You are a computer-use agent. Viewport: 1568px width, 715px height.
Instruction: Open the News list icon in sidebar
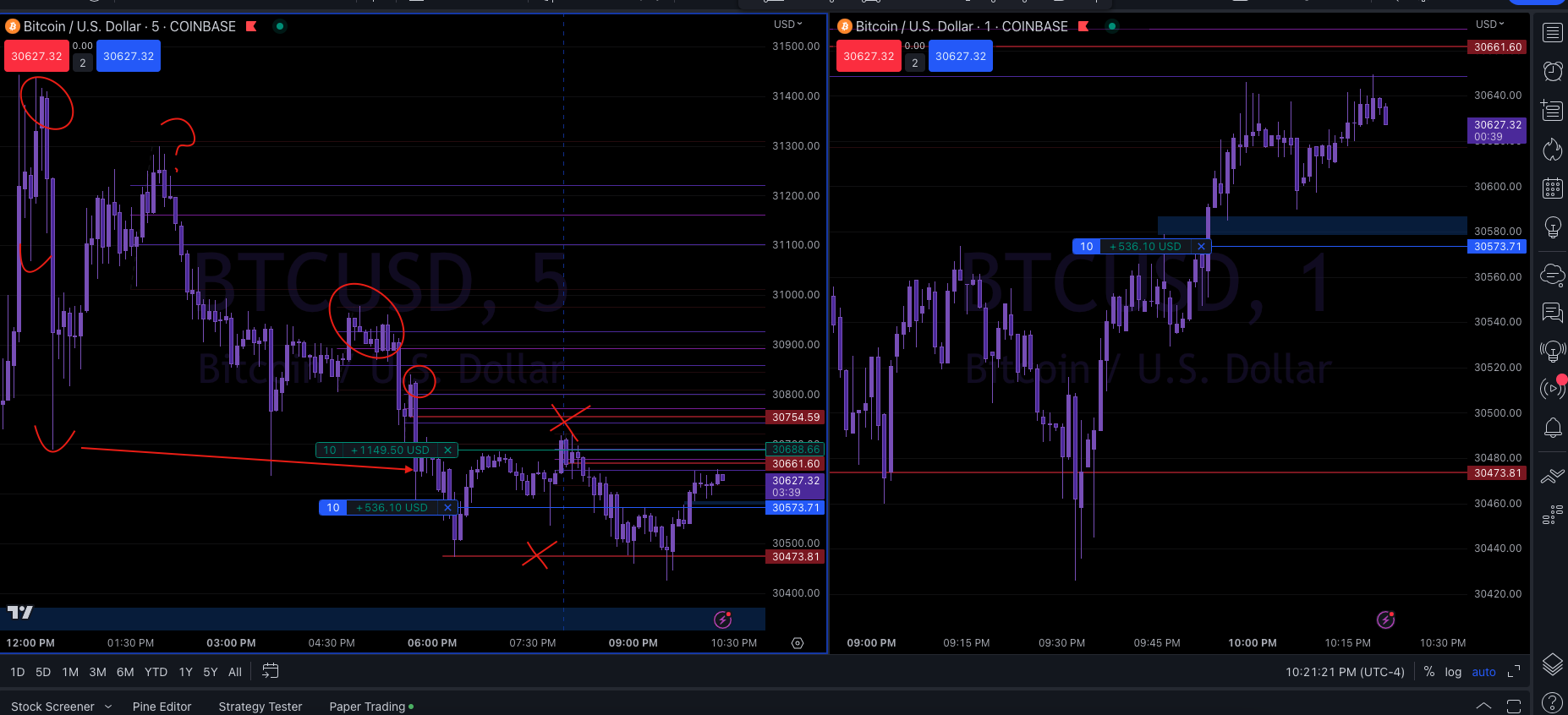tap(1552, 110)
